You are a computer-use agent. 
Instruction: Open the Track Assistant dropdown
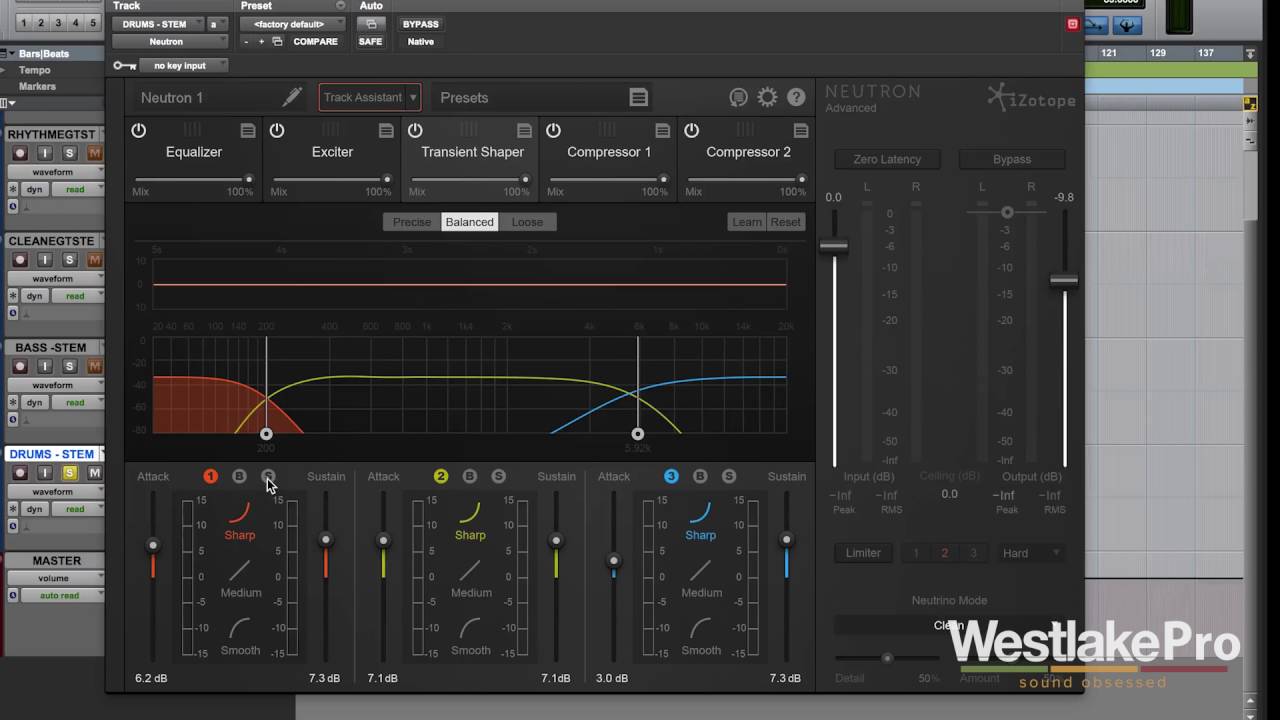[x=370, y=97]
